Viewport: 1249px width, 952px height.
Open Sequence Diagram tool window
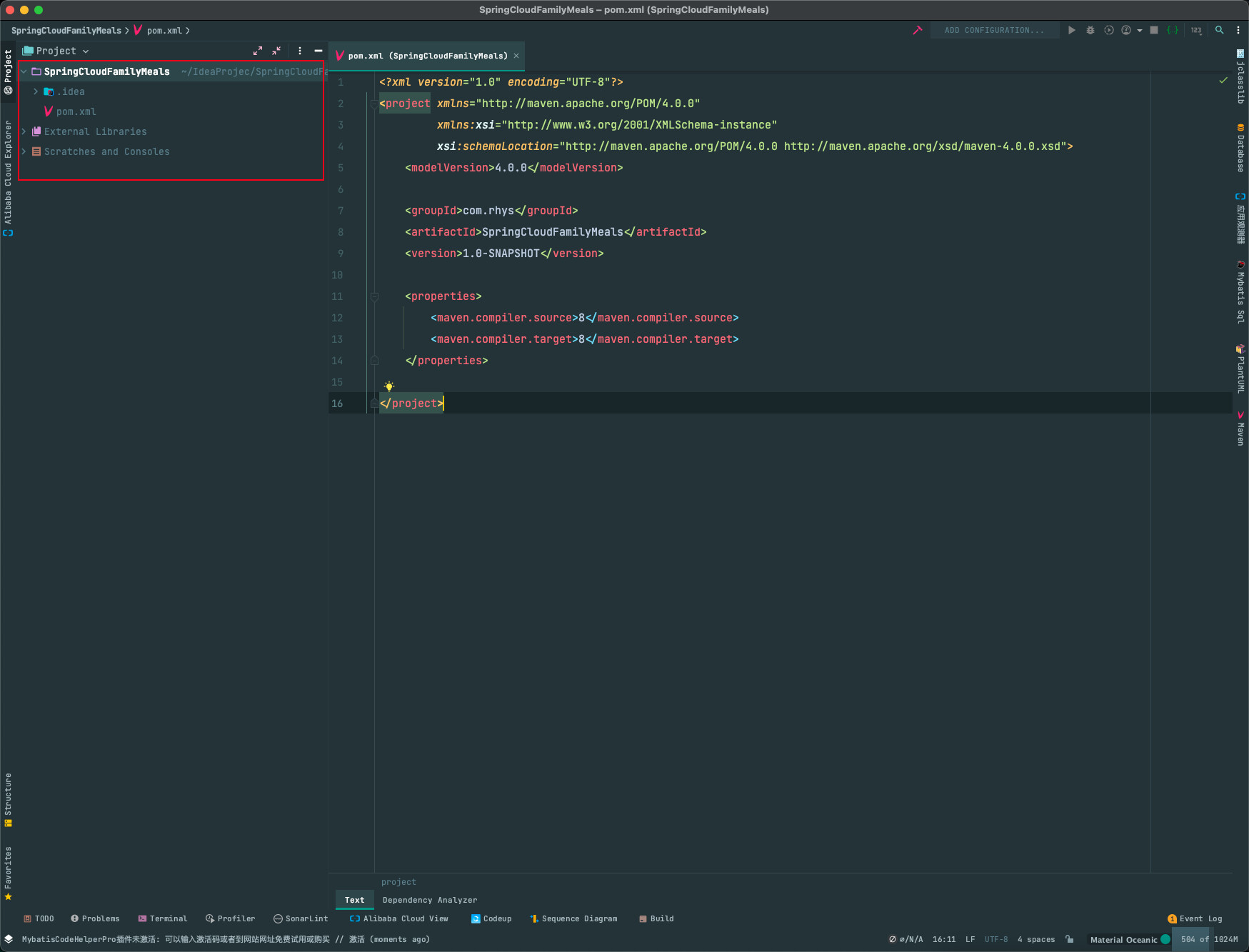pyautogui.click(x=573, y=918)
